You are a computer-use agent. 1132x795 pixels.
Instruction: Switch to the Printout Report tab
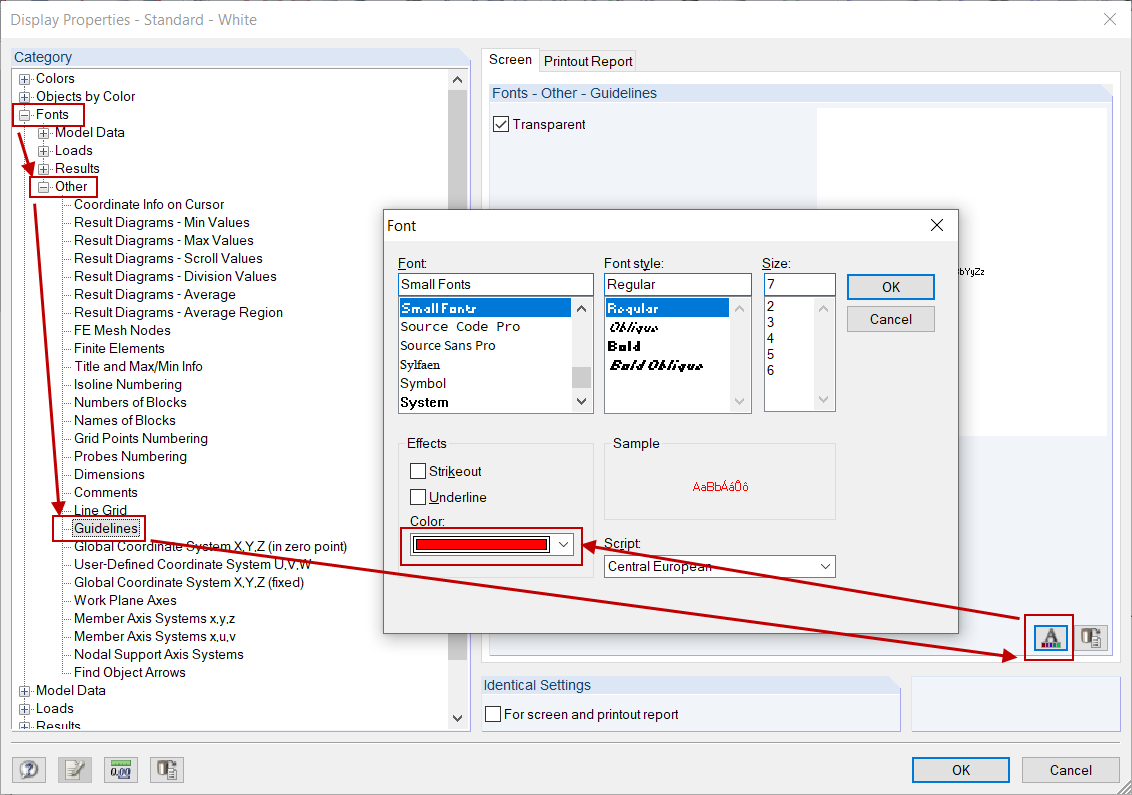(x=587, y=61)
